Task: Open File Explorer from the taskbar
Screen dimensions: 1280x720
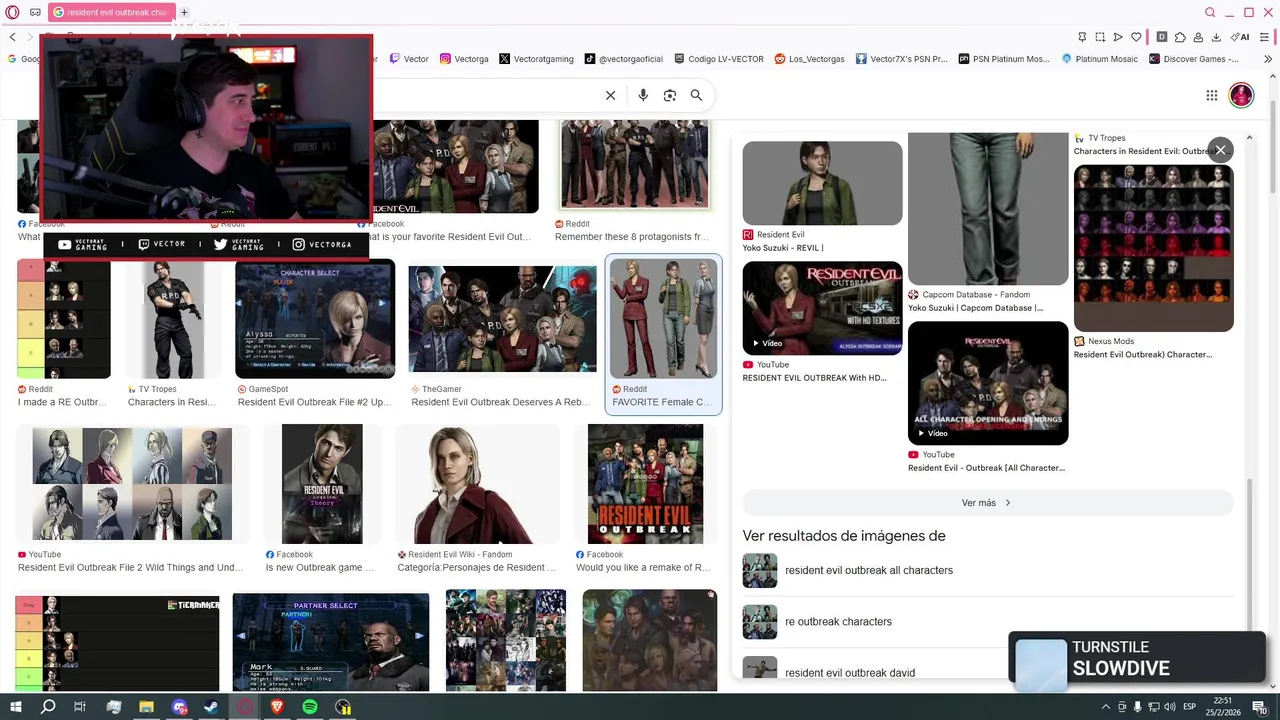Action: click(x=146, y=707)
